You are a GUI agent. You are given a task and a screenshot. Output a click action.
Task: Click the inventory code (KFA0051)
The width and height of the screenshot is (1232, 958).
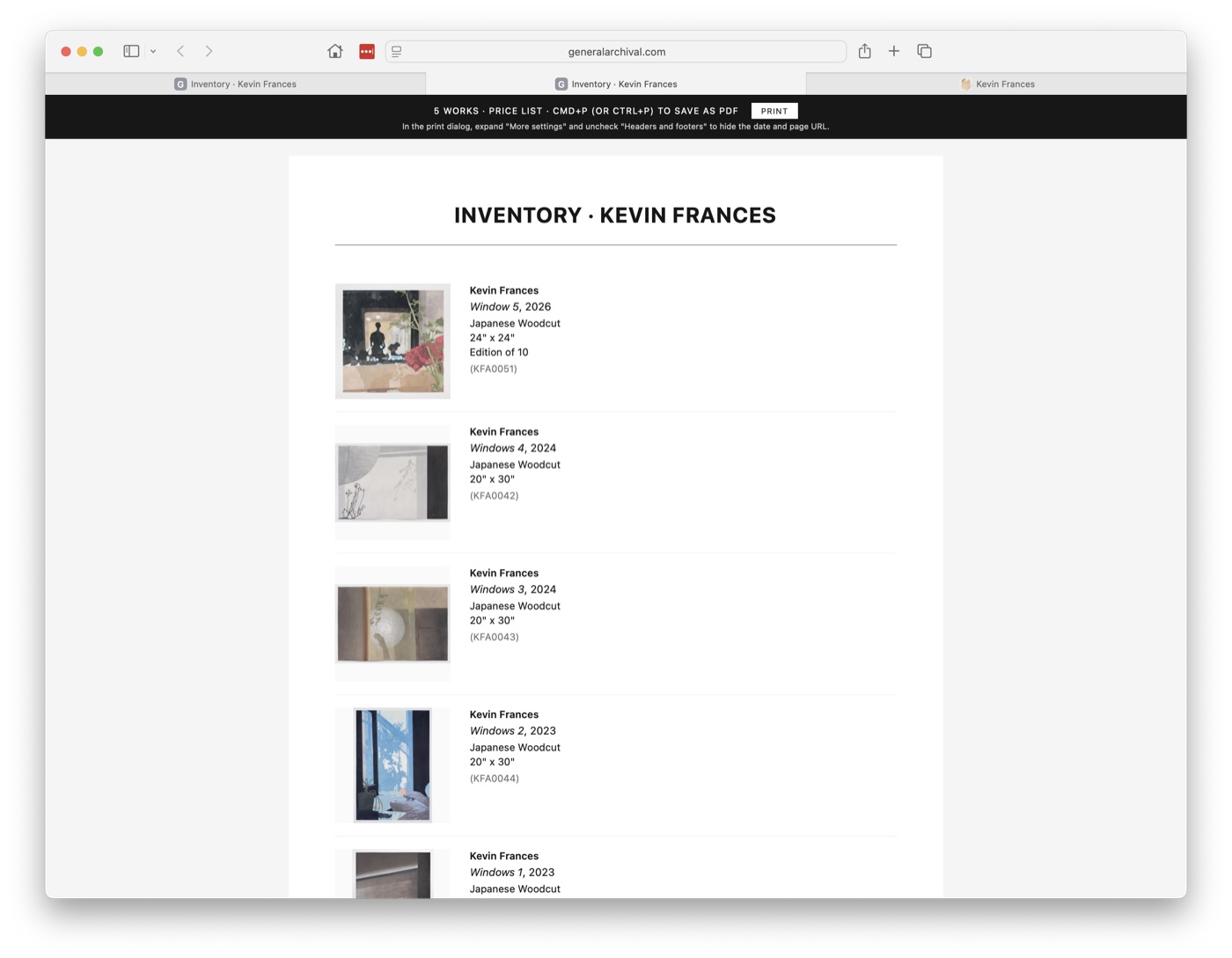(x=494, y=369)
